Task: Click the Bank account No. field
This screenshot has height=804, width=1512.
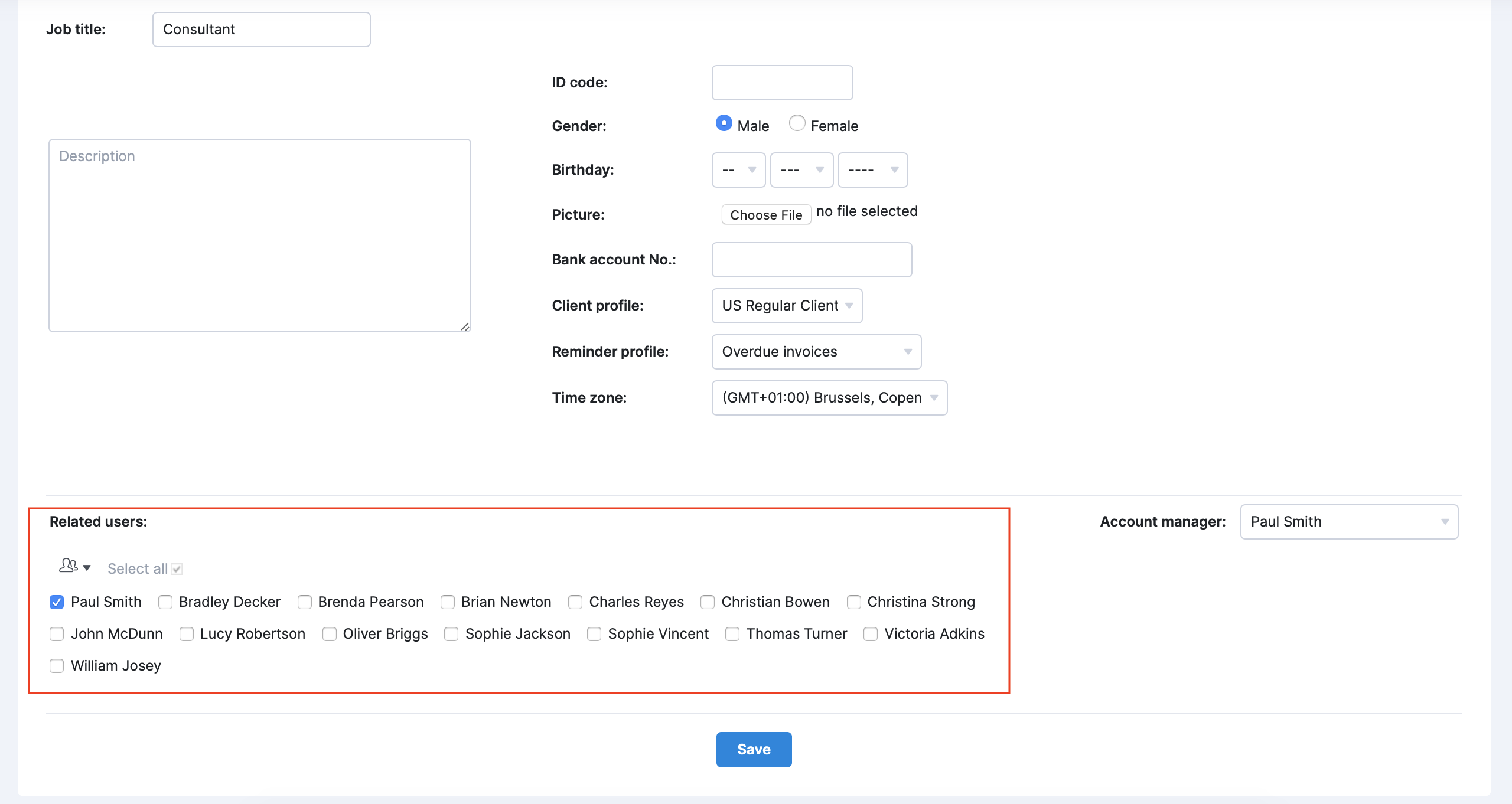Action: (x=812, y=260)
